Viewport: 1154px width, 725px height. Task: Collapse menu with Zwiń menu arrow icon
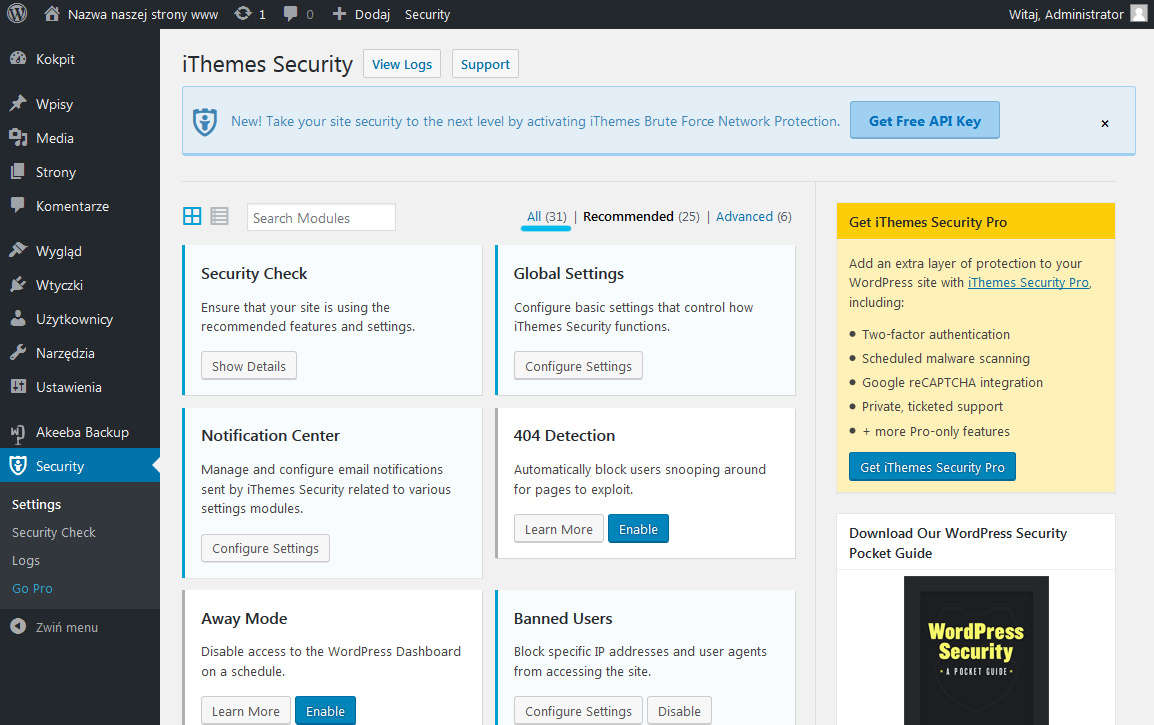coord(18,627)
